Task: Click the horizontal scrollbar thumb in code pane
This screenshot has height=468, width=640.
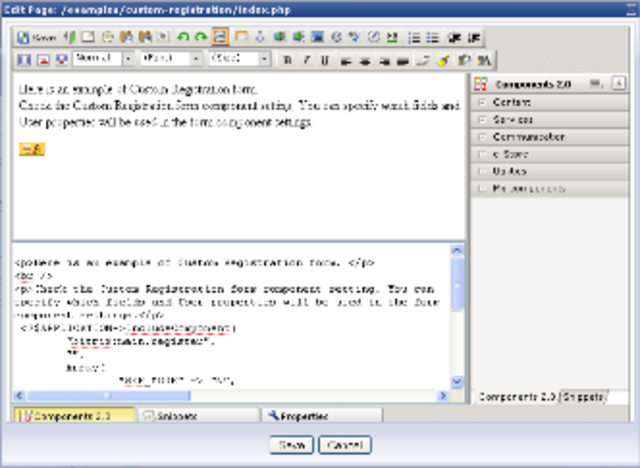Action: click(108, 395)
